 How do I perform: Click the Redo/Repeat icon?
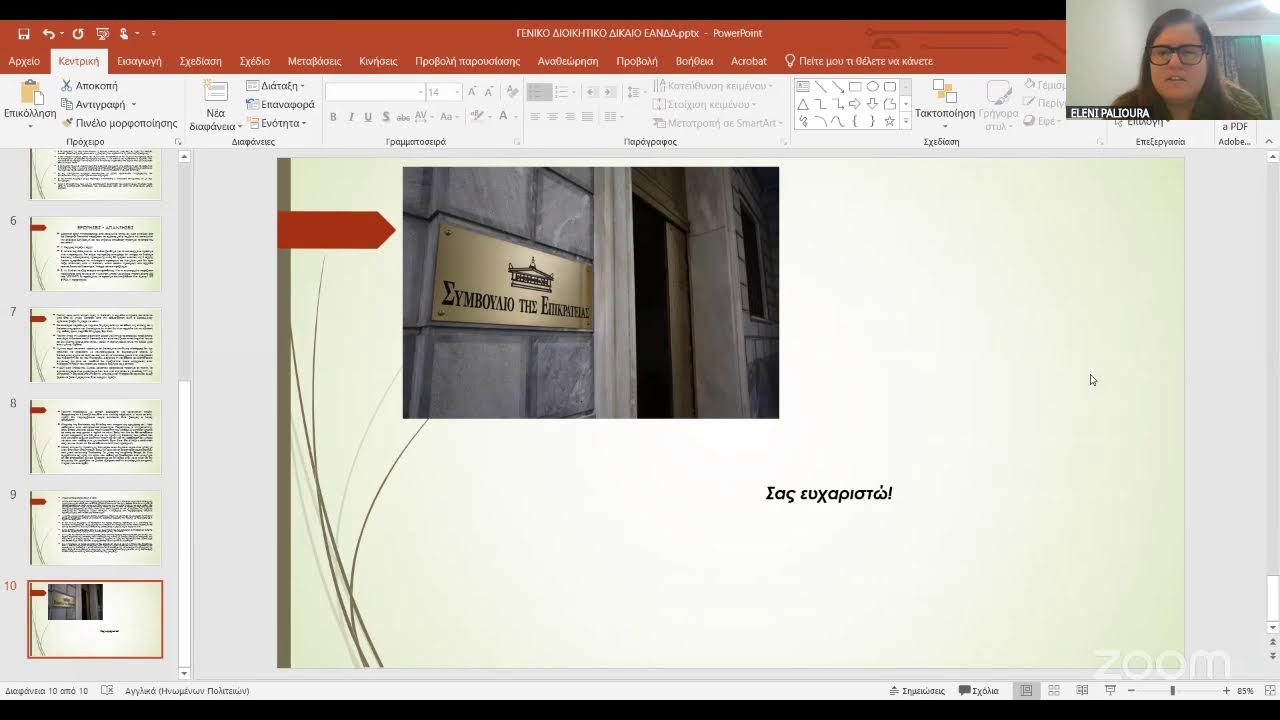(78, 33)
